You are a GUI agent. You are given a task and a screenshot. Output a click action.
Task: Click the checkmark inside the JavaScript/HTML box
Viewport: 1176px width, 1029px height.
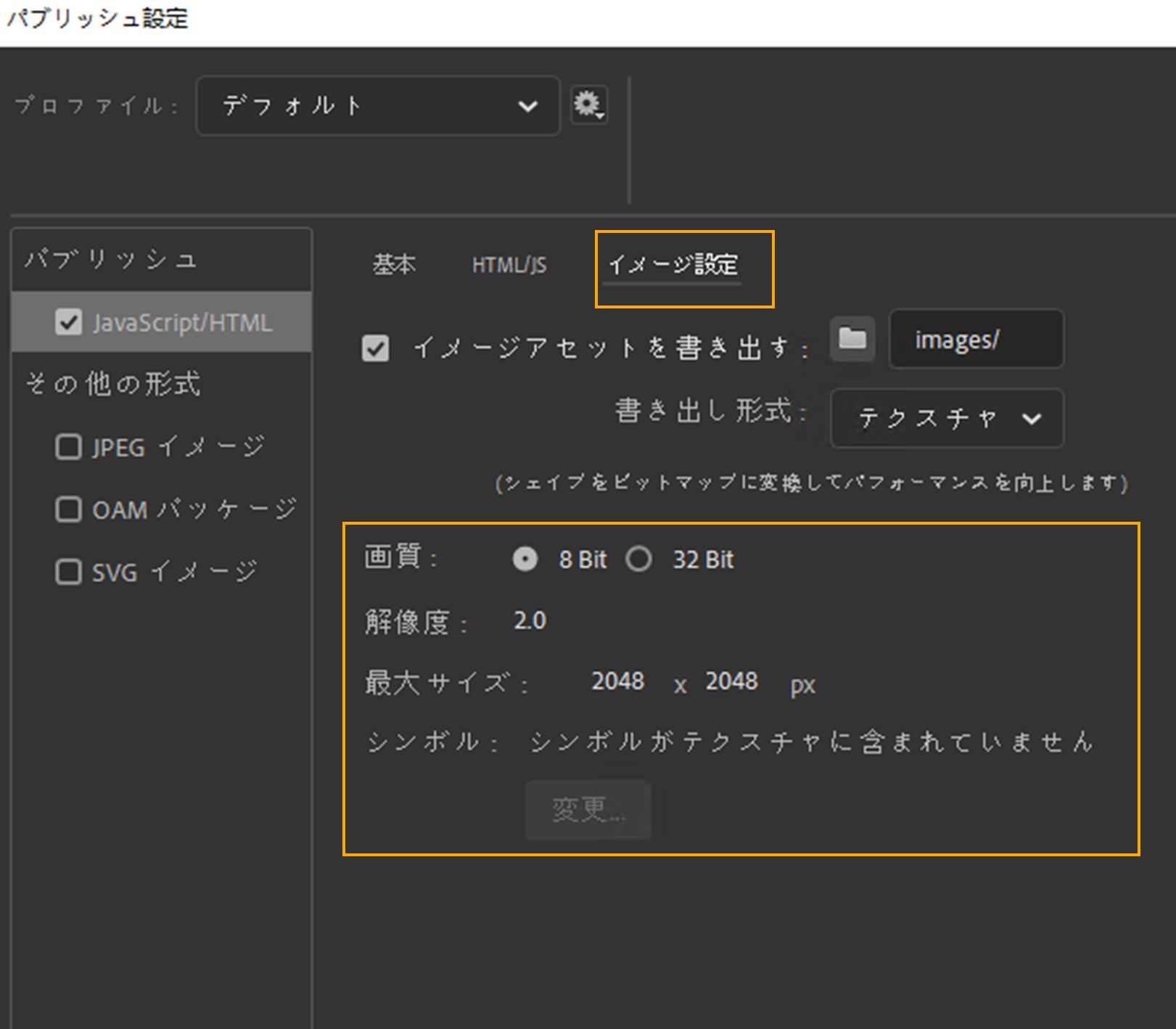69,322
